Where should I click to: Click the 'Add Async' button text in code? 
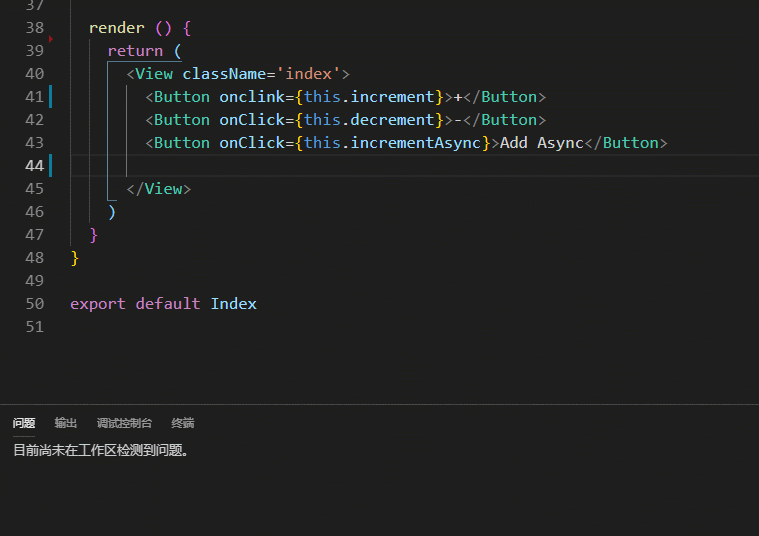542,143
